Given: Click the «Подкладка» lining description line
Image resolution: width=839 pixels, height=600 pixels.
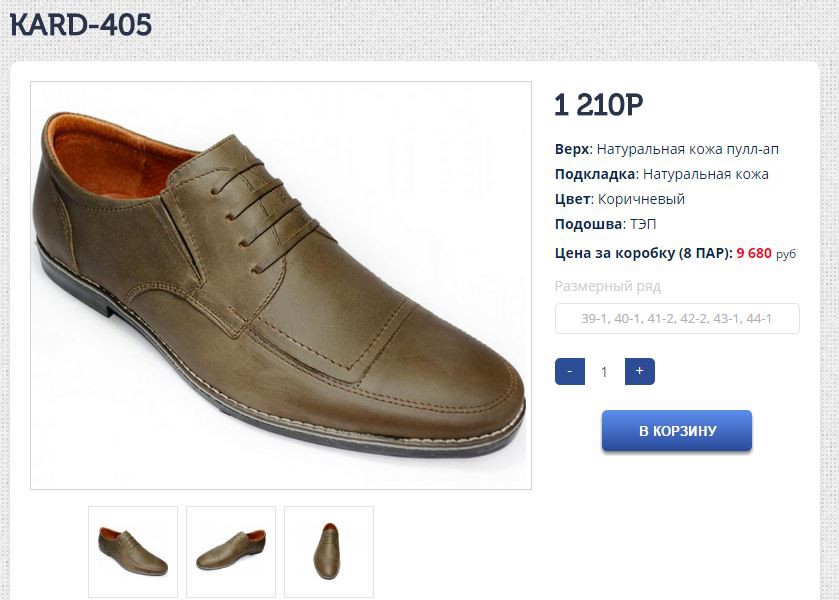Looking at the screenshot, I should 661,174.
